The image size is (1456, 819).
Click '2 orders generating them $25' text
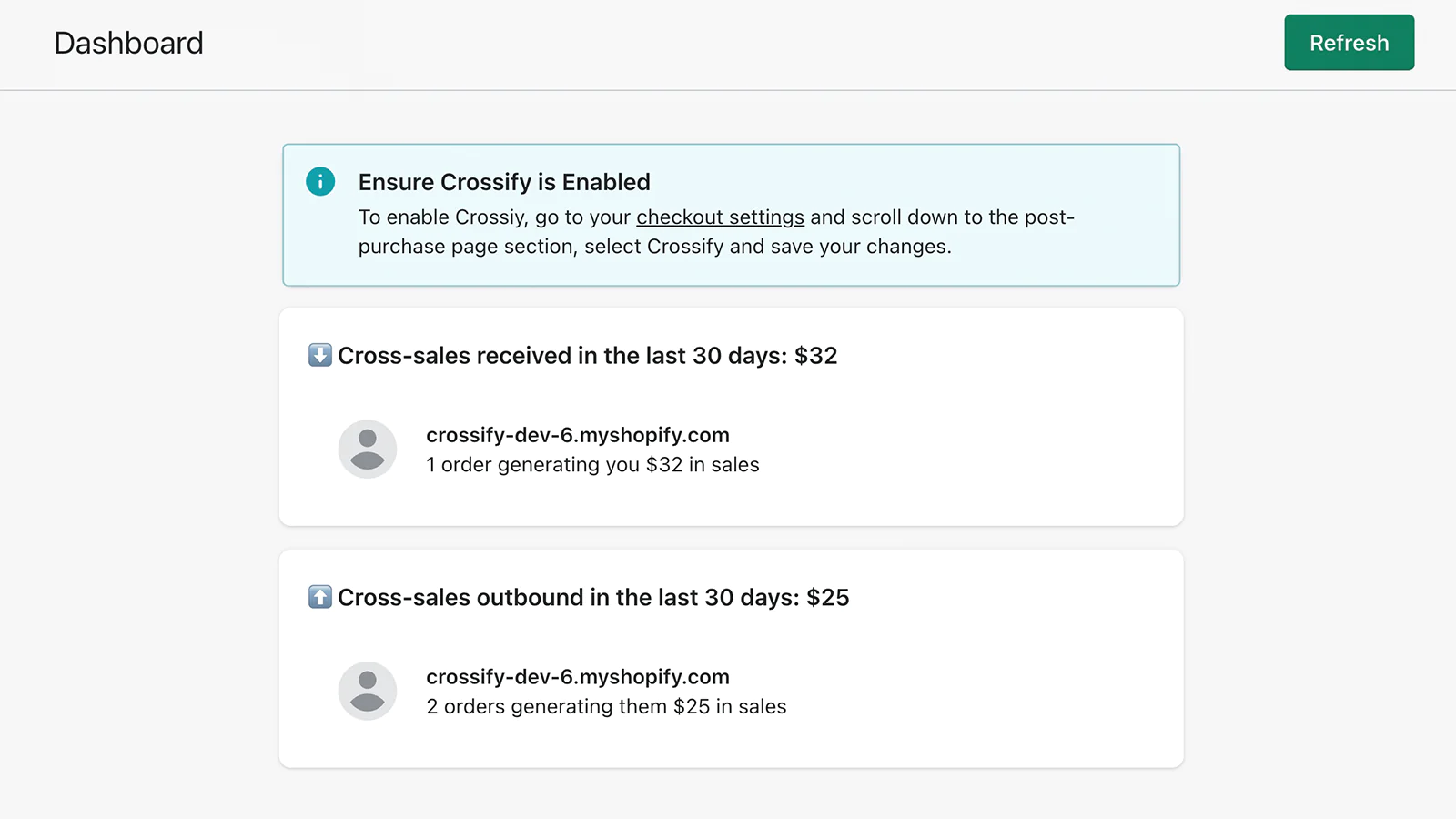pyautogui.click(x=606, y=707)
